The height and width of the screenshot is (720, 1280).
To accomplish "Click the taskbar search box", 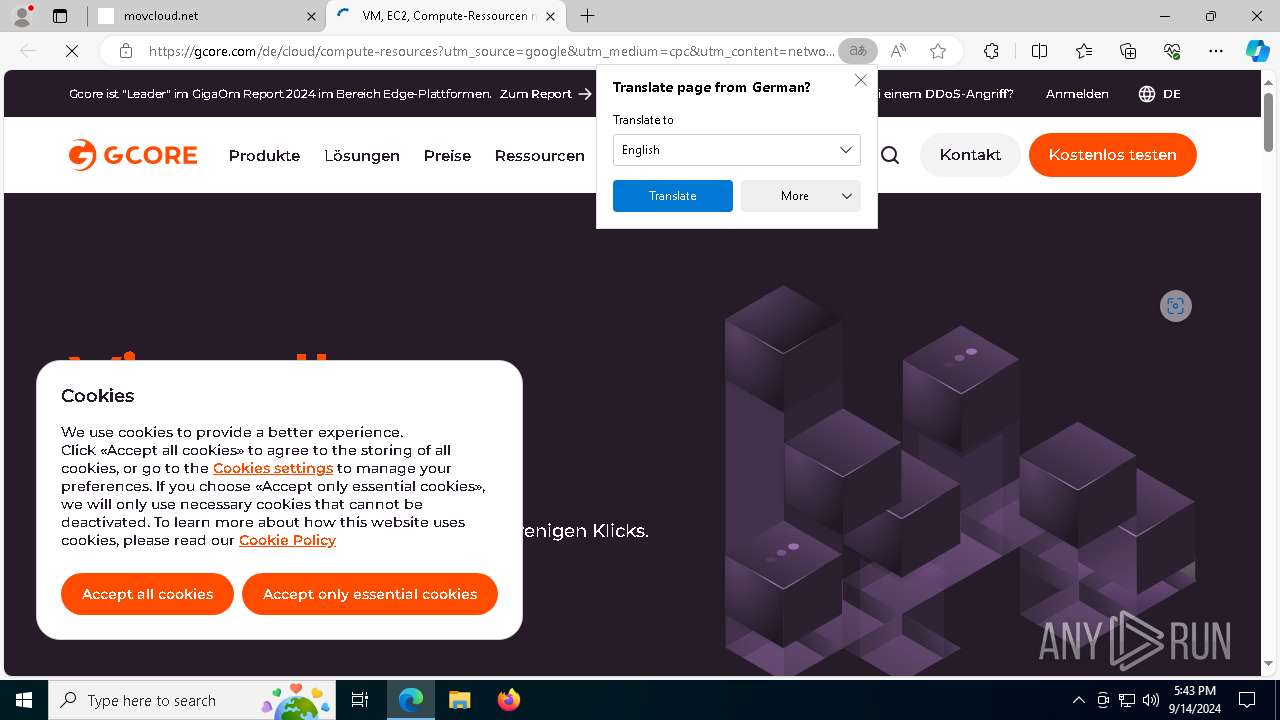I will (191, 700).
